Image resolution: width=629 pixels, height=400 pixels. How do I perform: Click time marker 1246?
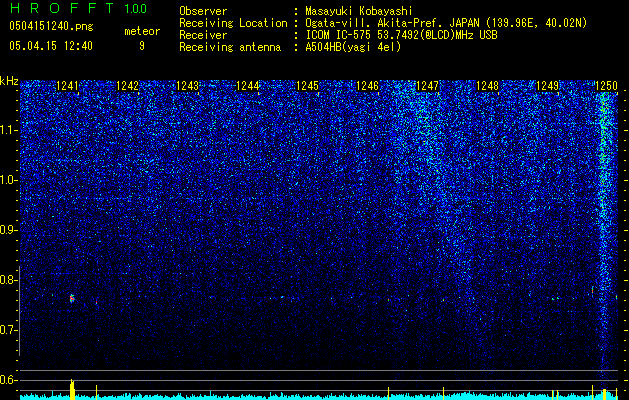pyautogui.click(x=367, y=85)
